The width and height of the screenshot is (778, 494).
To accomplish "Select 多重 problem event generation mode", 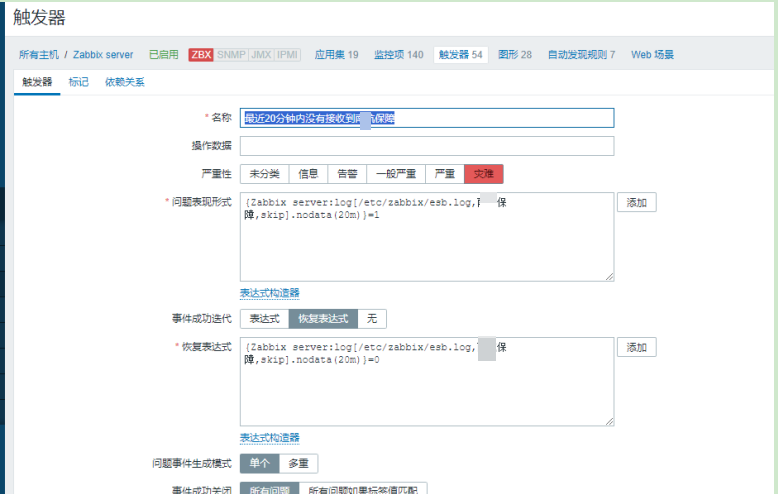I will (x=299, y=464).
